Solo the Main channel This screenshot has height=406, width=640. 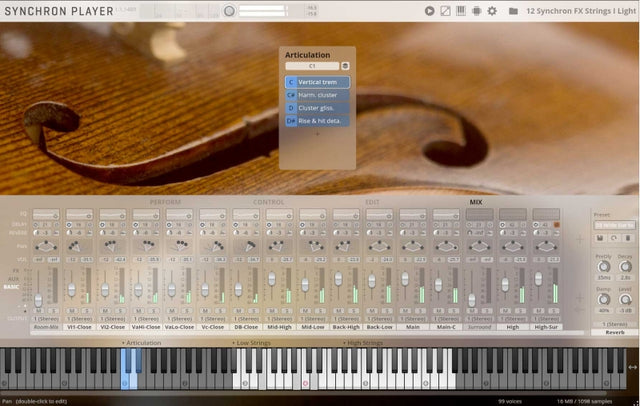(x=418, y=311)
